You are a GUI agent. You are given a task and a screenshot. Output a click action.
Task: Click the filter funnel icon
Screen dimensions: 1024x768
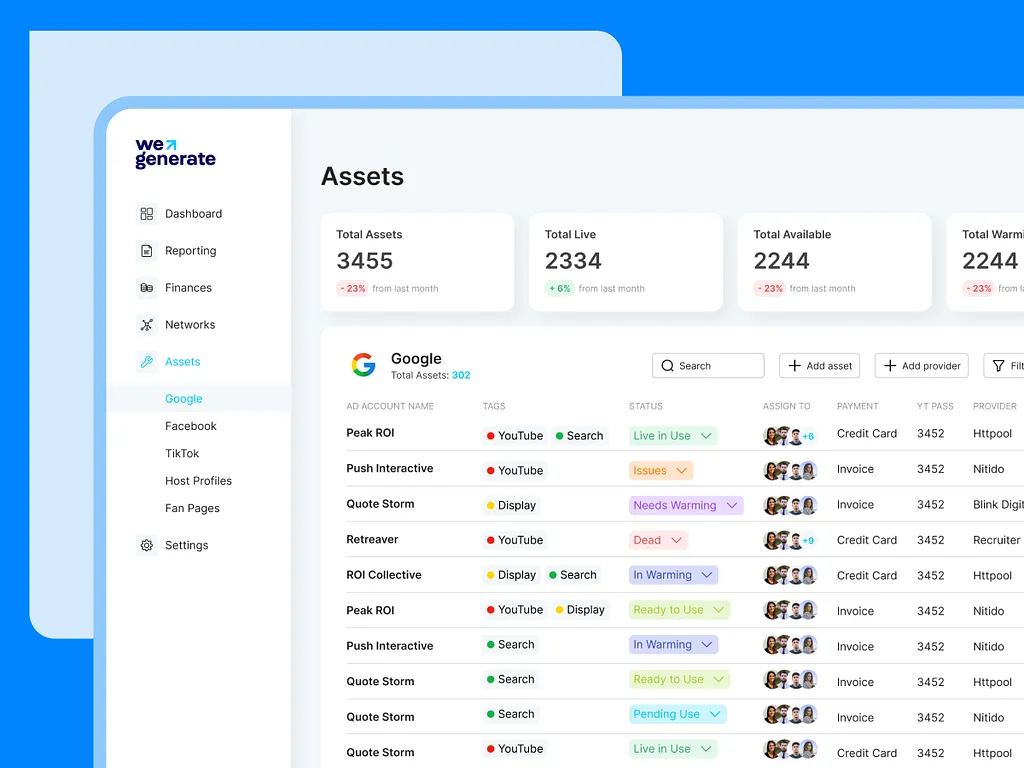point(999,366)
